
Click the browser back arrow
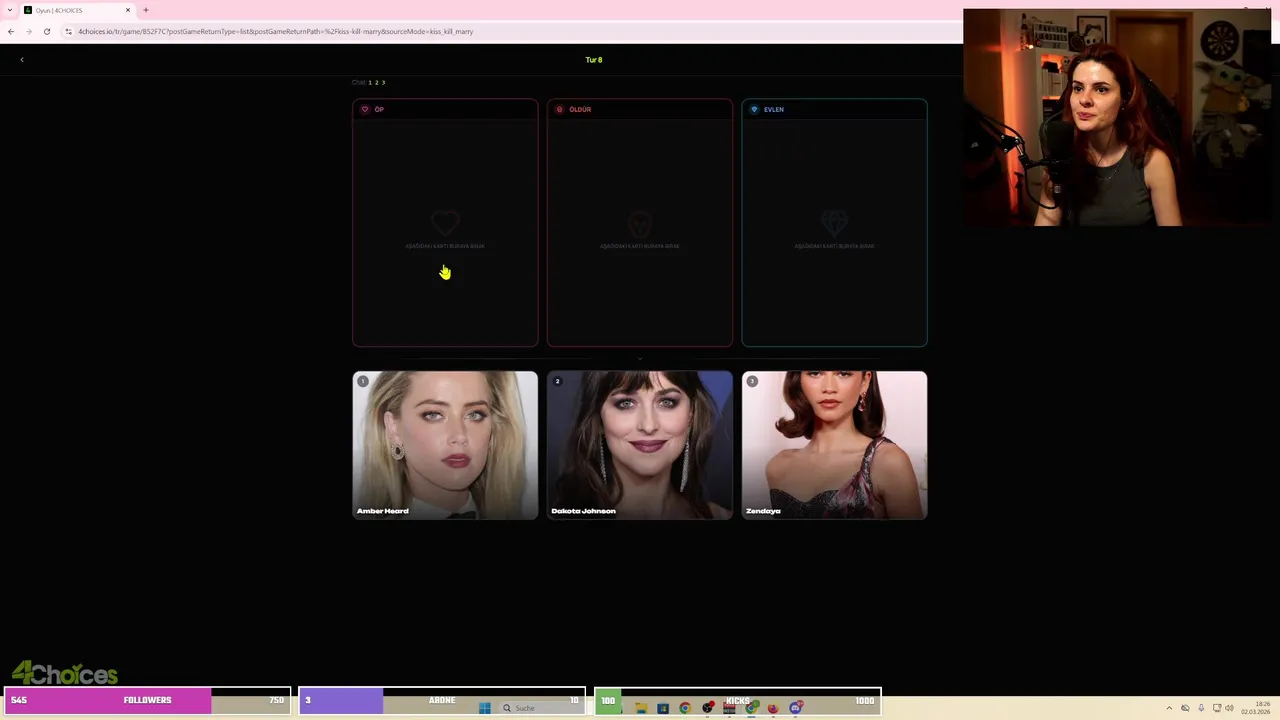[x=11, y=31]
